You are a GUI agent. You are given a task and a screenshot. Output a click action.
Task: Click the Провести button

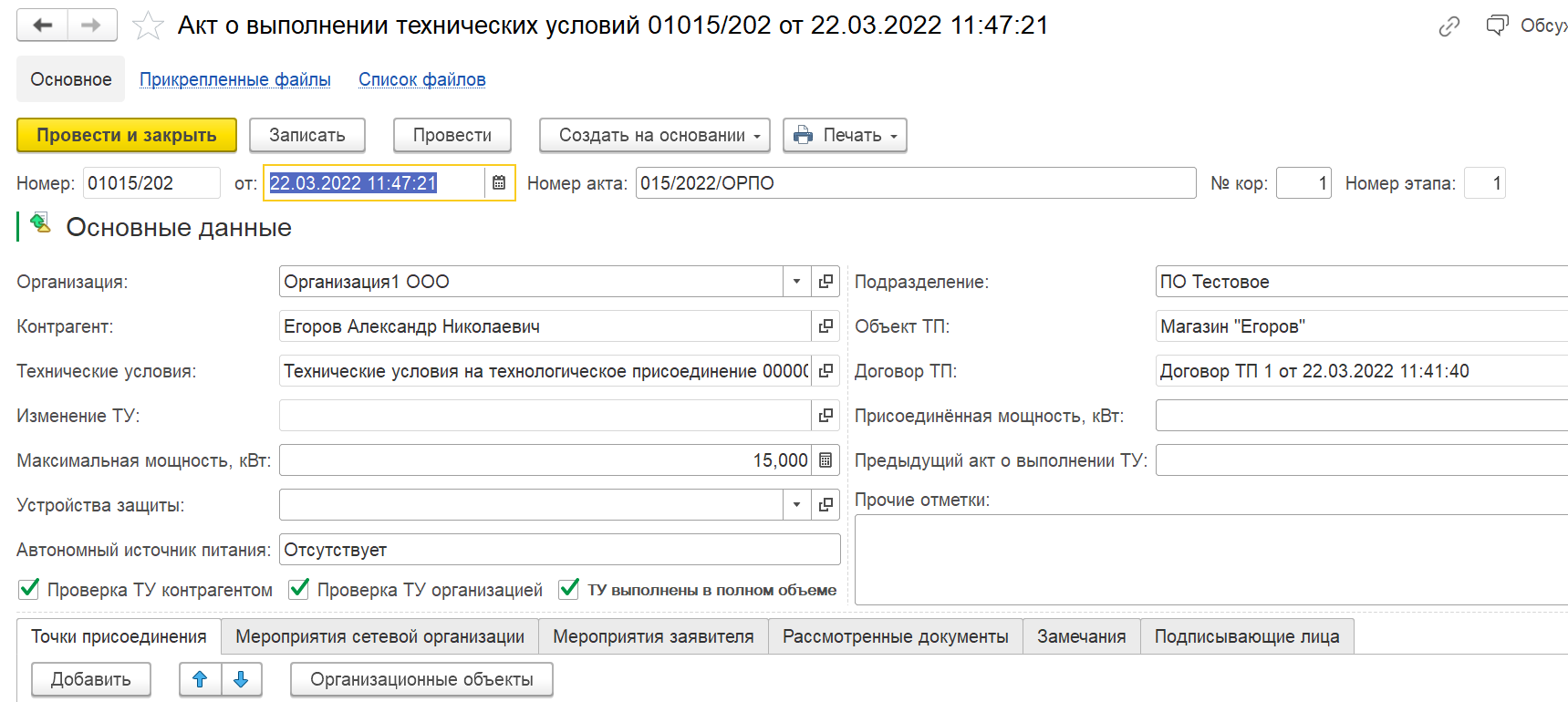(452, 135)
